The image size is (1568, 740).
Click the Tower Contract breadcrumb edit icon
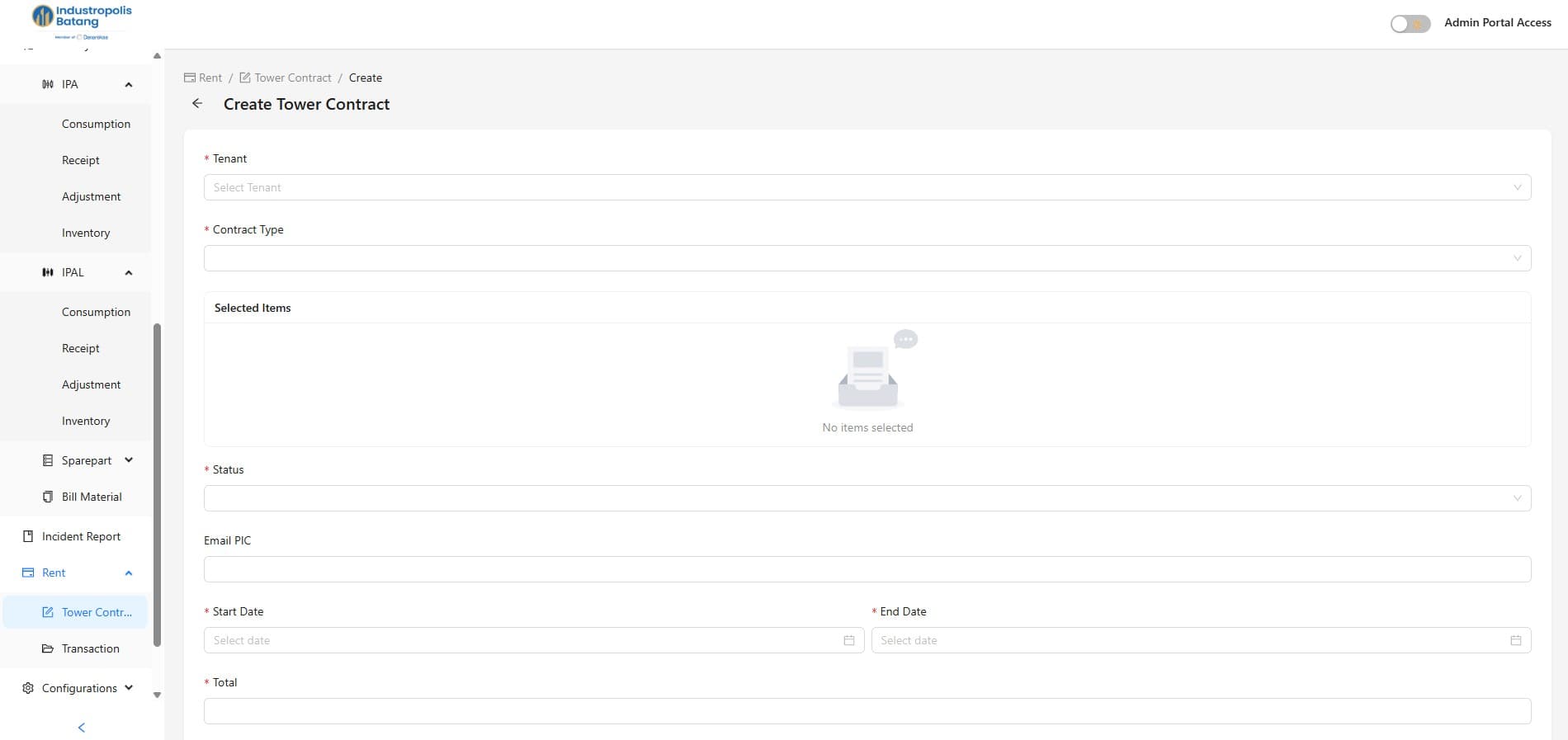pyautogui.click(x=245, y=78)
